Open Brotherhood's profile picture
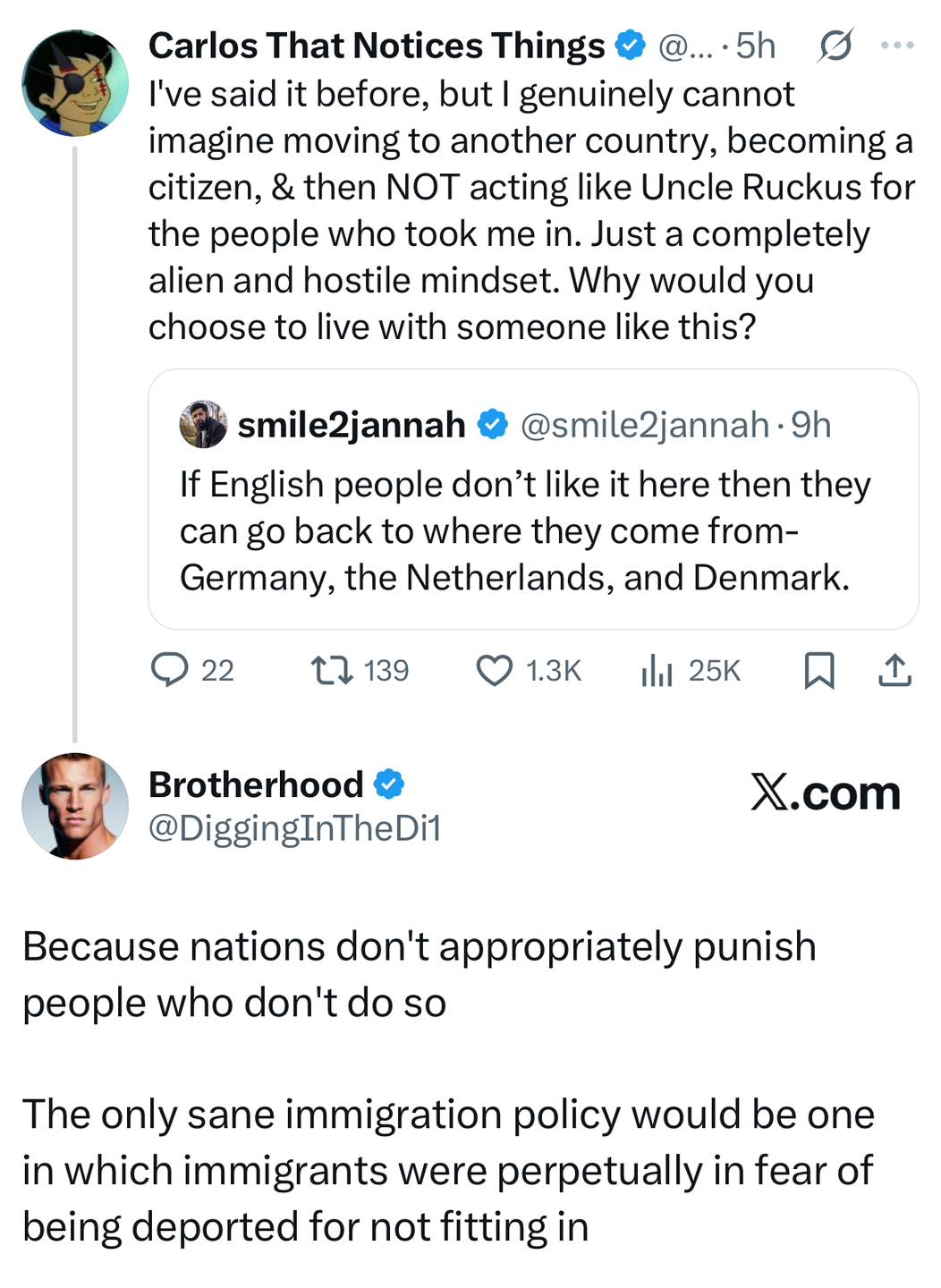 pyautogui.click(x=75, y=806)
